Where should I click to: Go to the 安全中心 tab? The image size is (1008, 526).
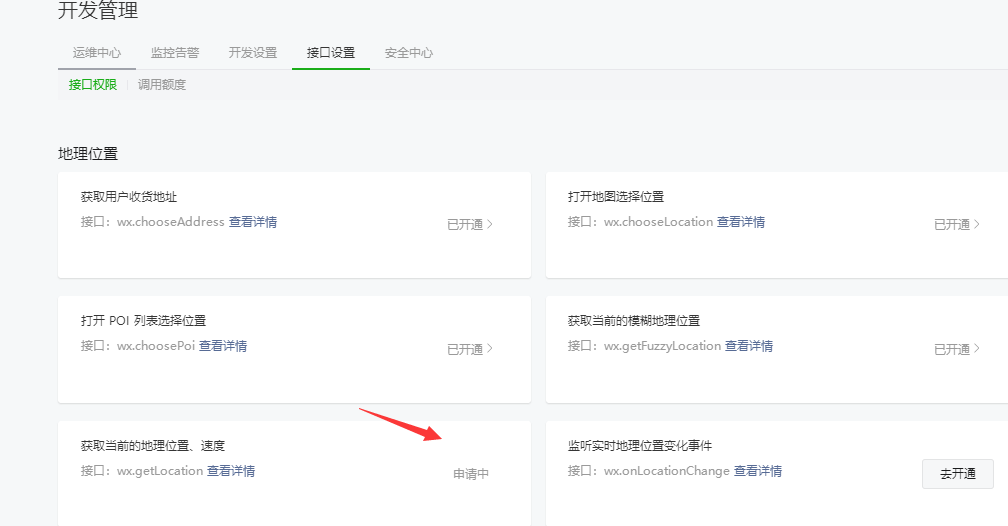[409, 53]
